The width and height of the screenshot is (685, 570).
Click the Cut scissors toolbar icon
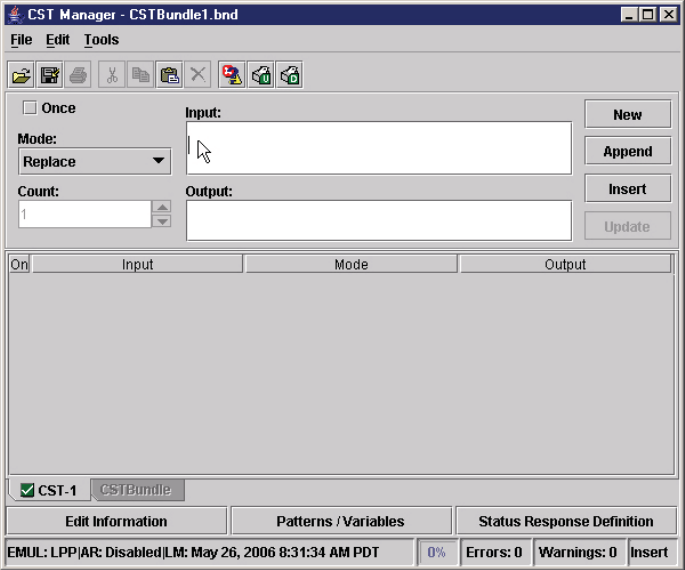click(112, 75)
